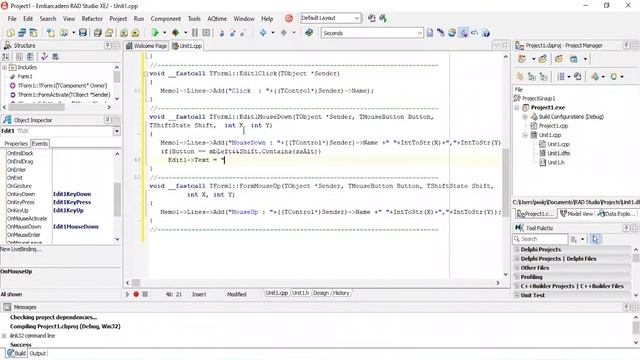
Task: Click the Remove from project icon
Action: point(135,33)
